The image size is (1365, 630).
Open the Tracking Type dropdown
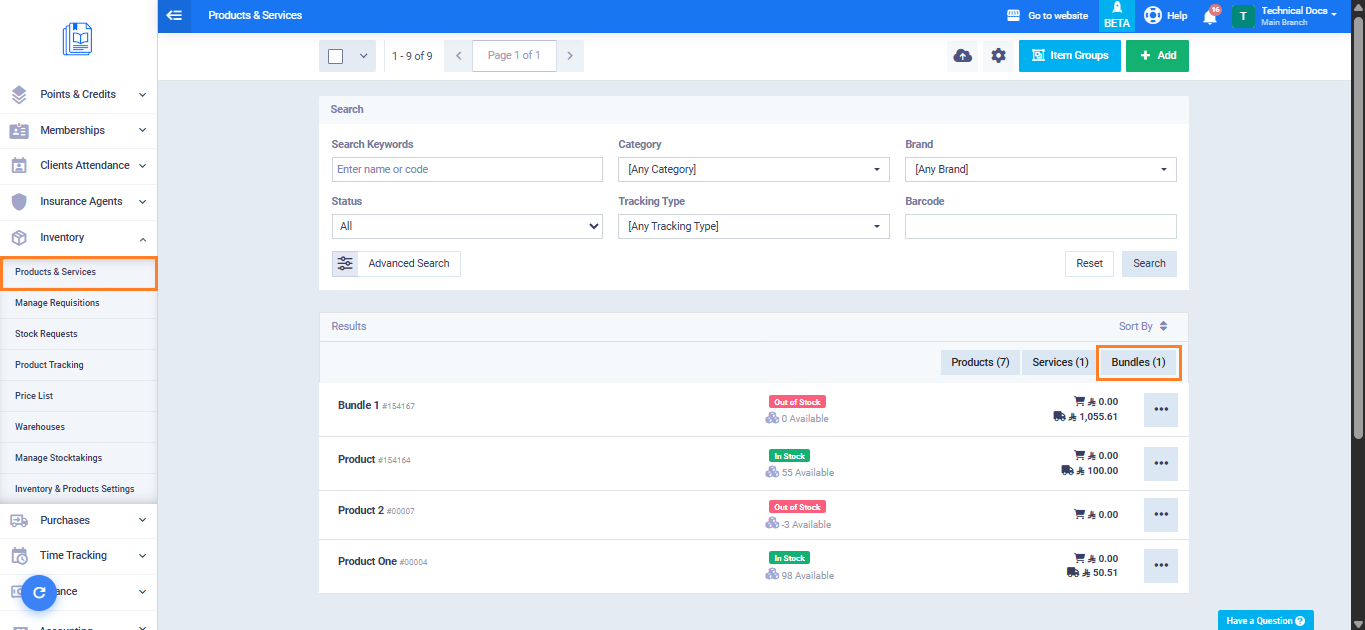753,226
